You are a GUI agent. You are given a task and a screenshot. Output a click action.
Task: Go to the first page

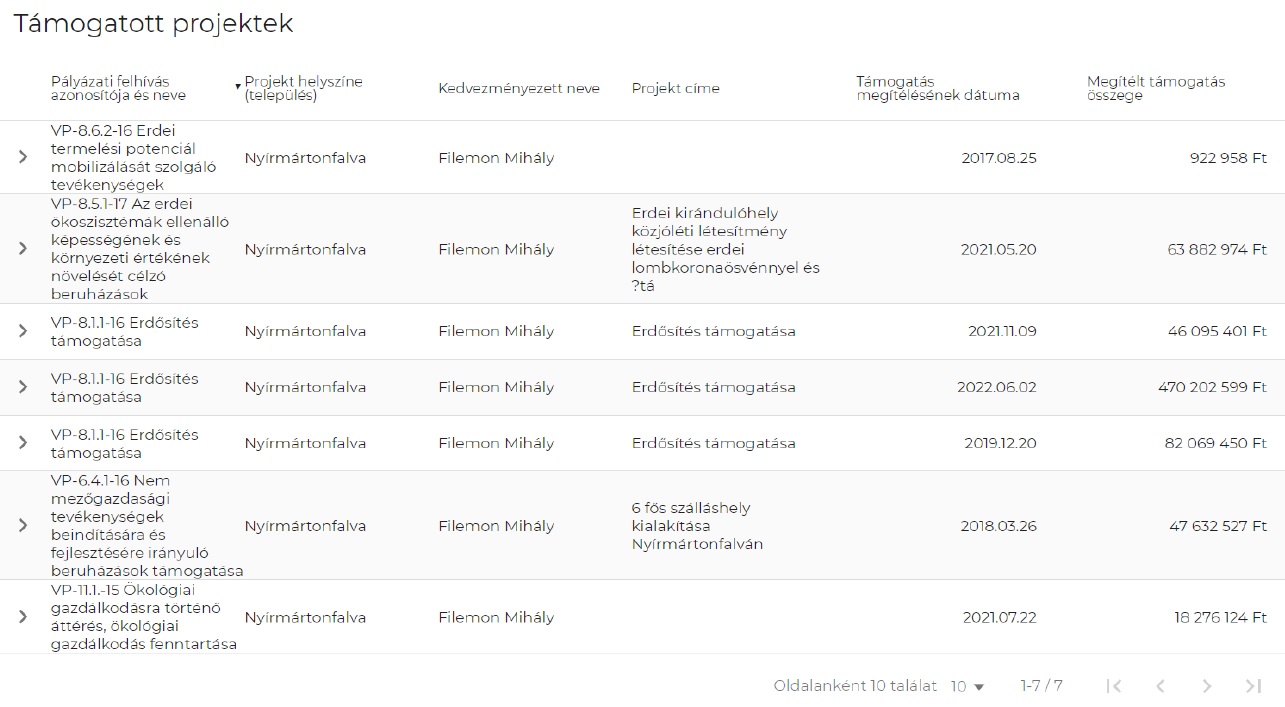[x=1114, y=686]
